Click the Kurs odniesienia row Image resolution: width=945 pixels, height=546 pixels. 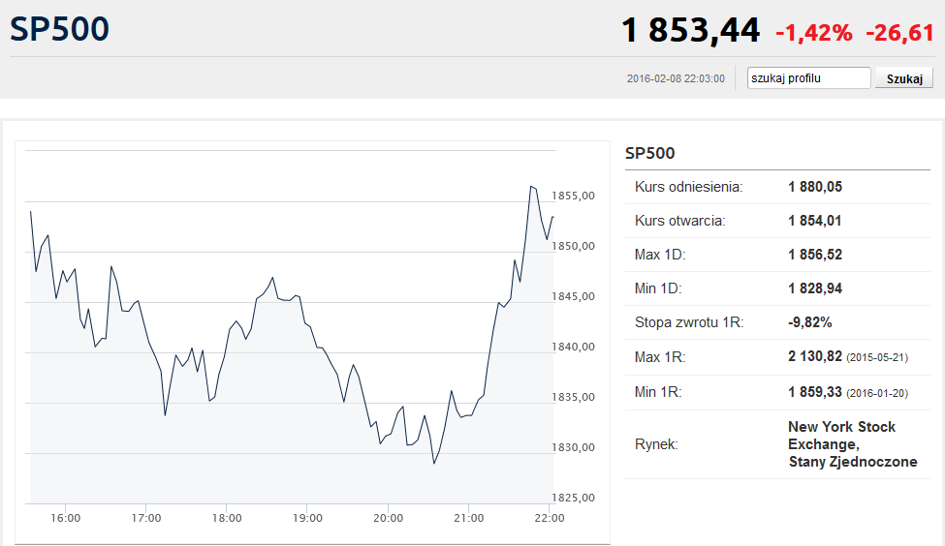pyautogui.click(x=777, y=187)
